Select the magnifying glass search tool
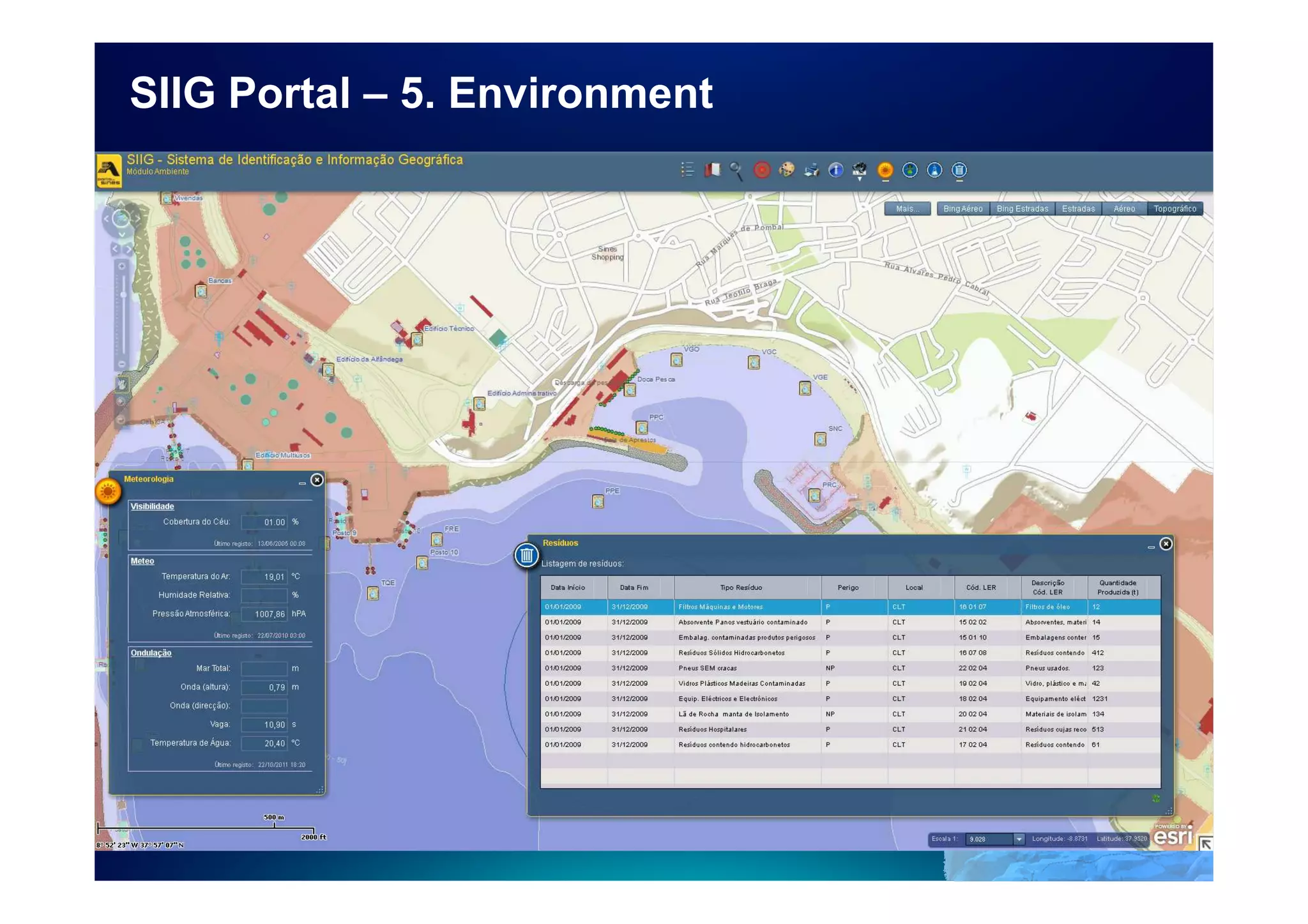Image resolution: width=1308 pixels, height=924 pixels. [736, 170]
